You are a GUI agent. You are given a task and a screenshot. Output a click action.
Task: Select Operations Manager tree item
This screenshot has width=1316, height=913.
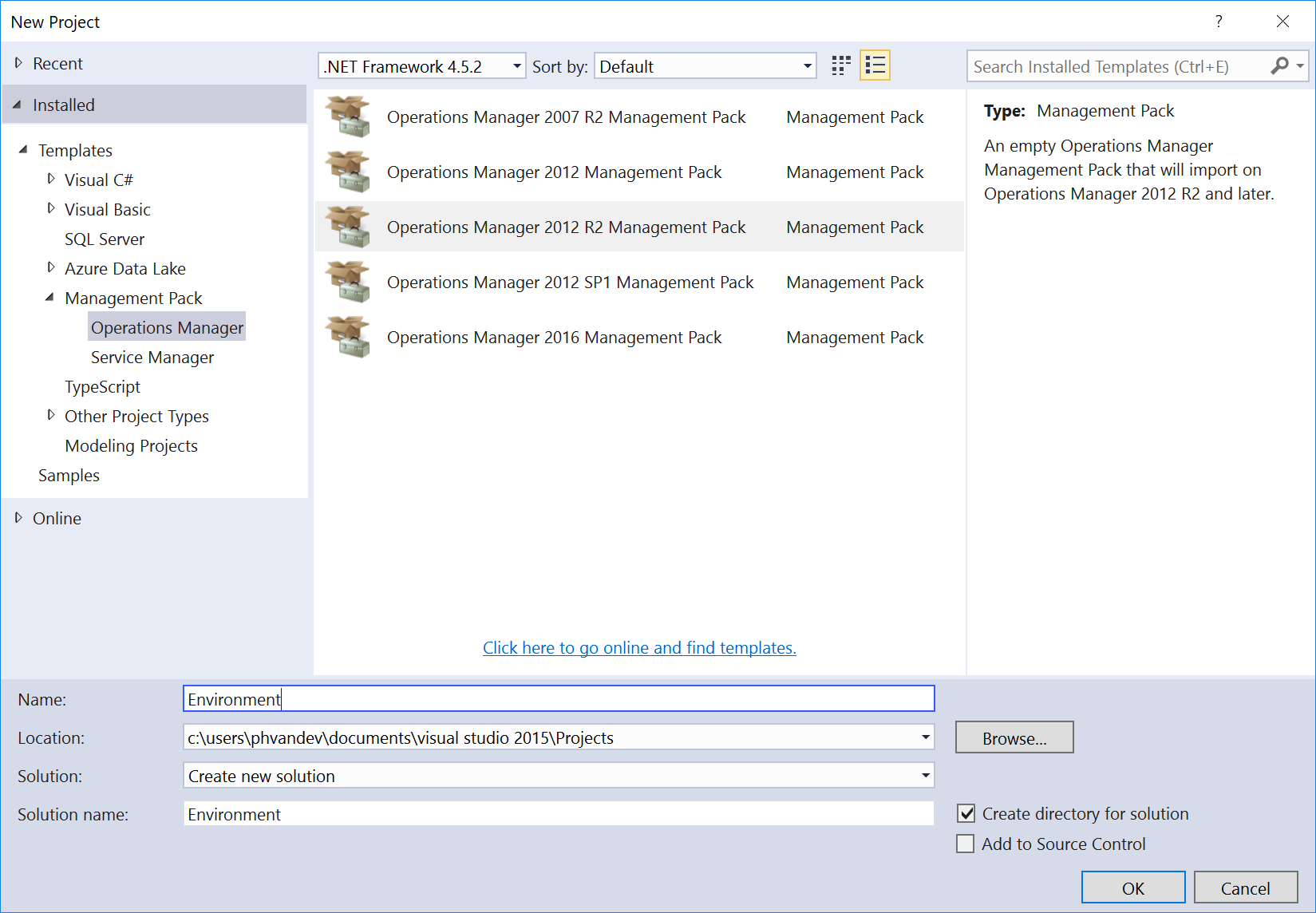tap(167, 327)
